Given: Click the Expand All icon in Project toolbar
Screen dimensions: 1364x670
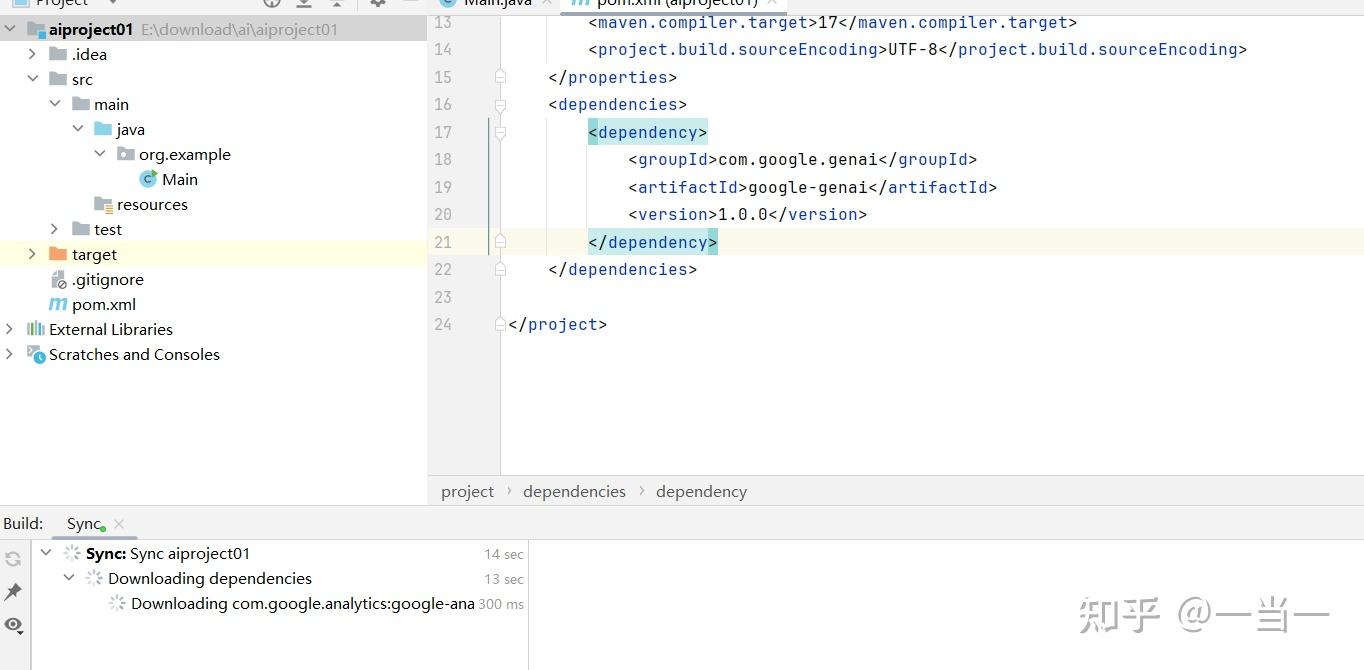Looking at the screenshot, I should 304,4.
